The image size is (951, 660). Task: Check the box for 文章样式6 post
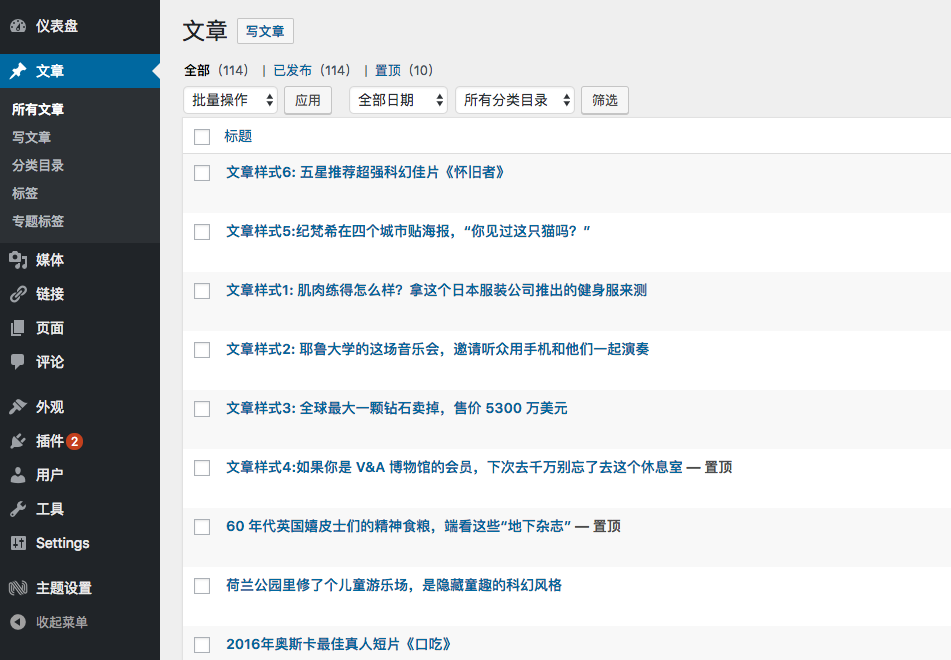click(202, 173)
